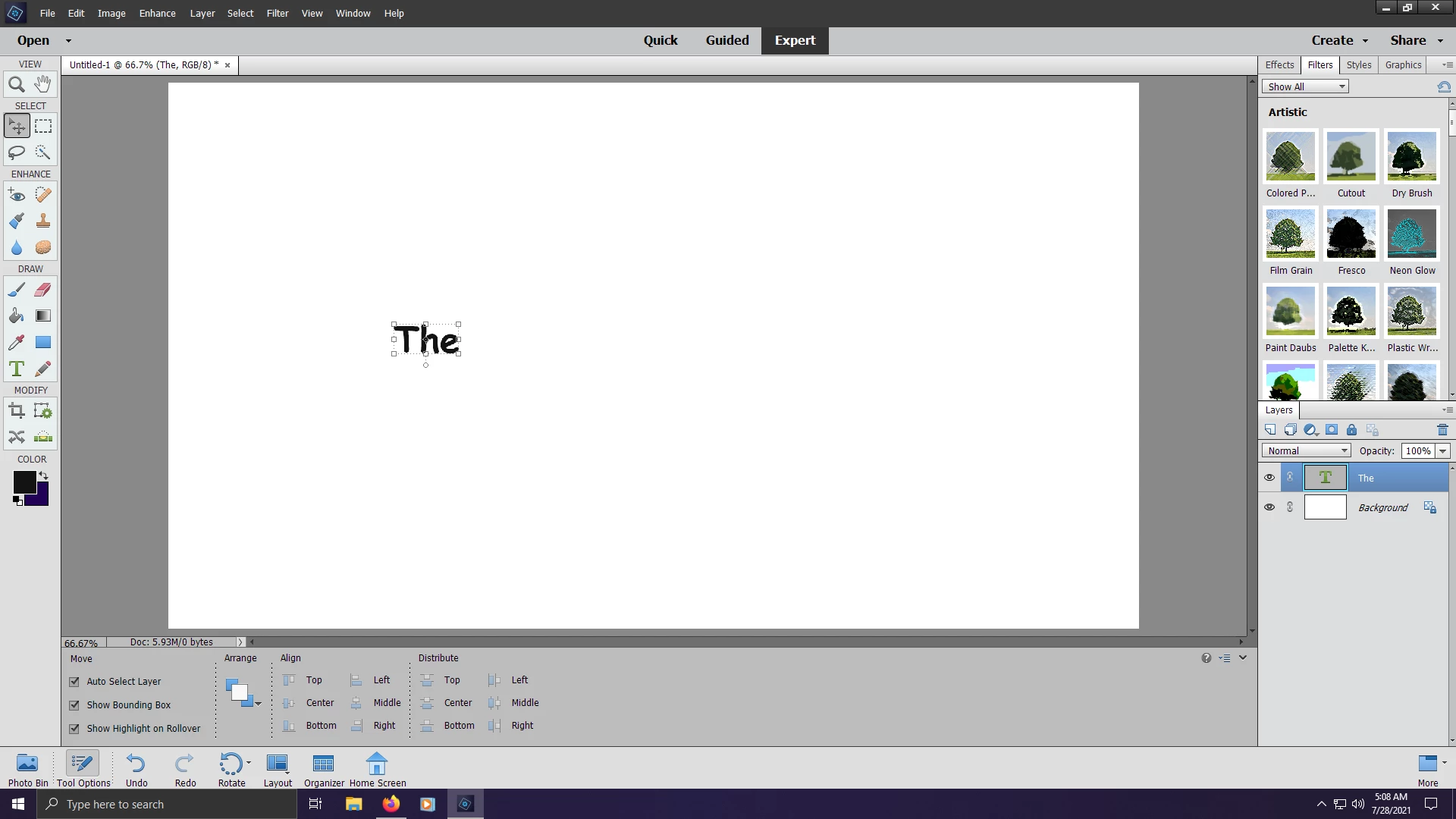
Task: Switch to the Styles tab
Action: 1358,64
